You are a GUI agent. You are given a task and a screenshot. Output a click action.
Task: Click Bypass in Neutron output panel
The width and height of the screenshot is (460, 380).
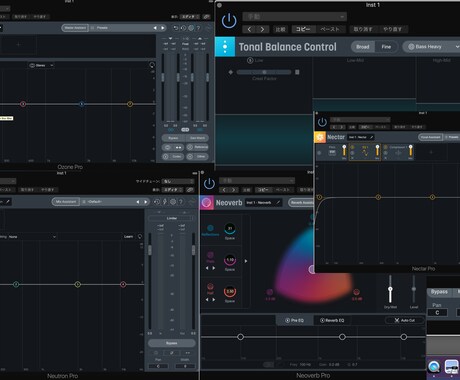(171, 343)
